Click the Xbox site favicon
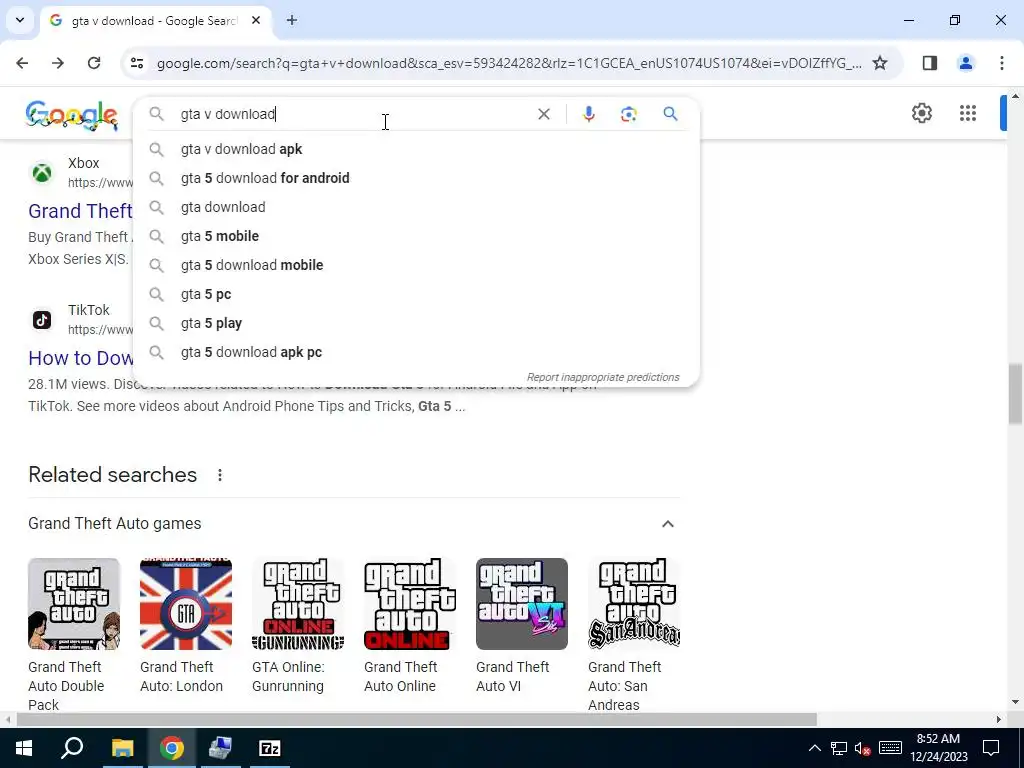This screenshot has width=1024, height=768. click(x=42, y=172)
